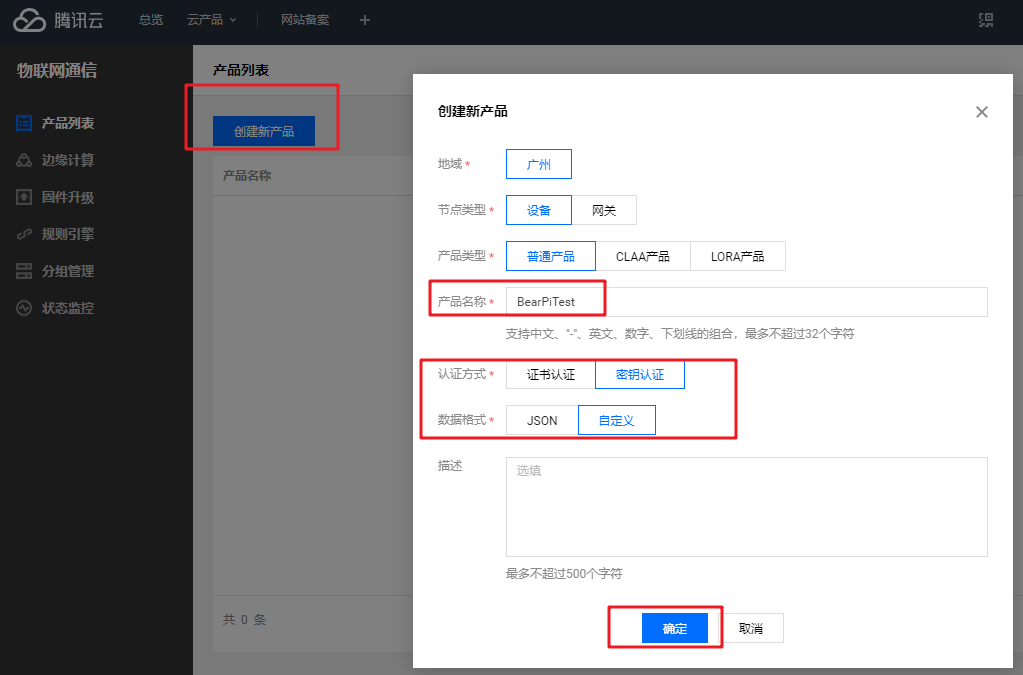1023x675 pixels.
Task: Choose 普通产品 product type
Action: (551, 256)
